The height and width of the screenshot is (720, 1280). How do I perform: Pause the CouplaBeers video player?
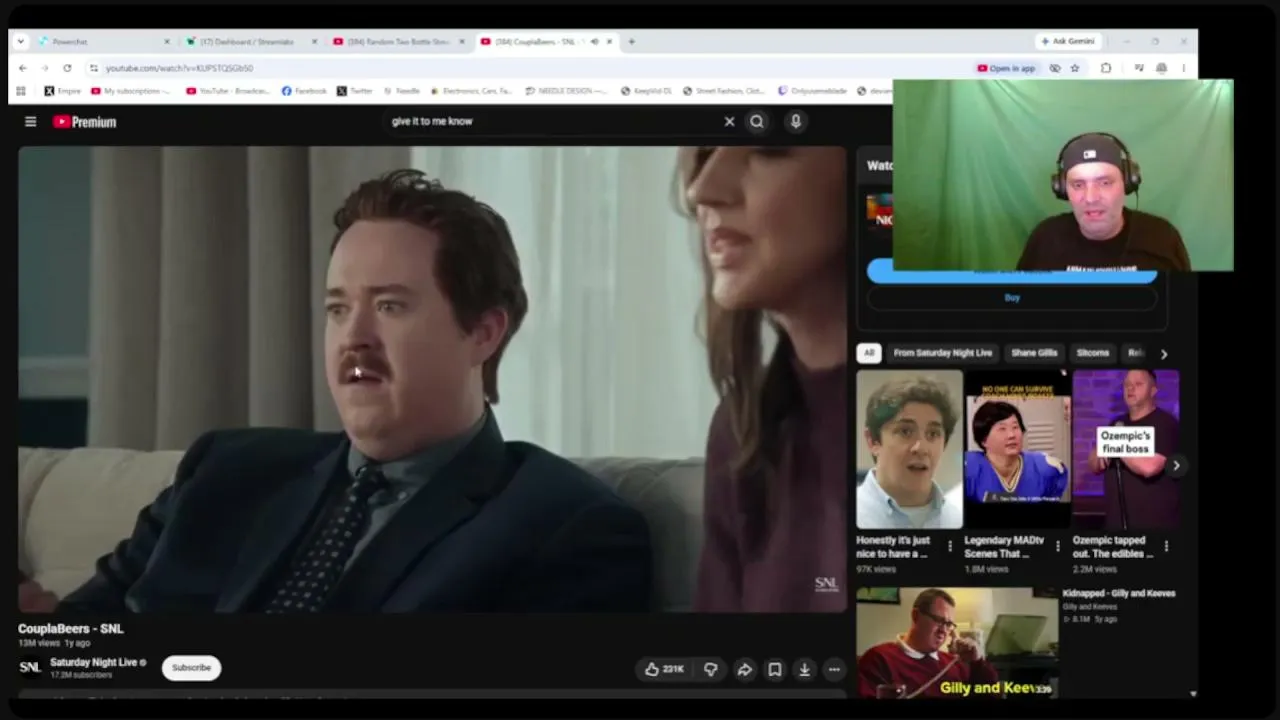point(432,379)
